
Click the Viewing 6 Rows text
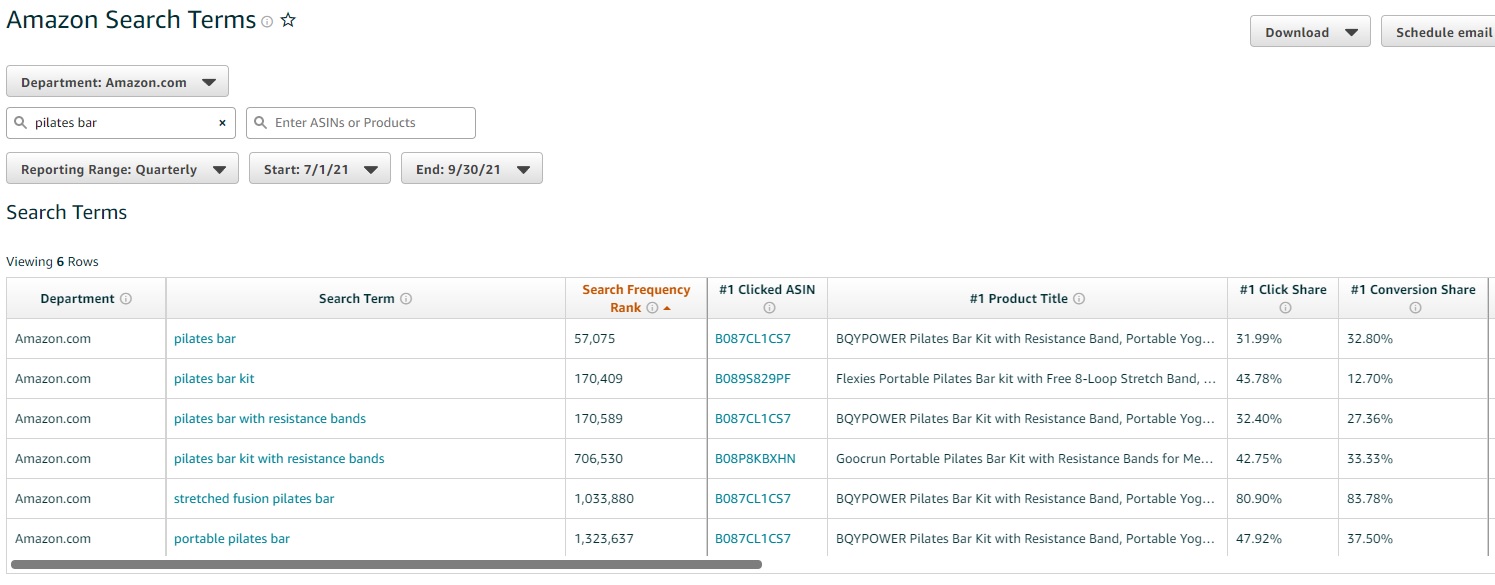pos(52,262)
